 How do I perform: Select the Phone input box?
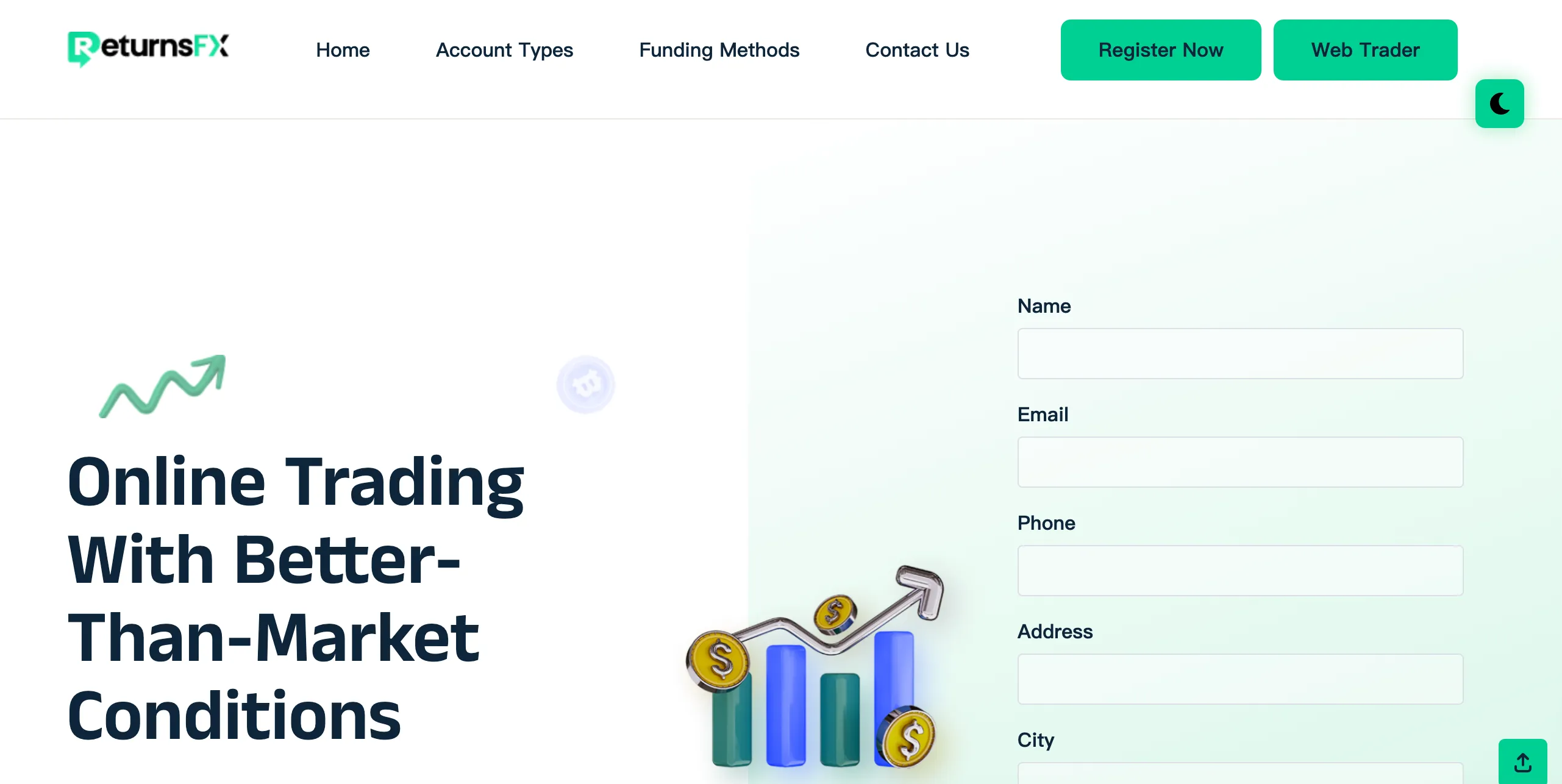tap(1240, 571)
